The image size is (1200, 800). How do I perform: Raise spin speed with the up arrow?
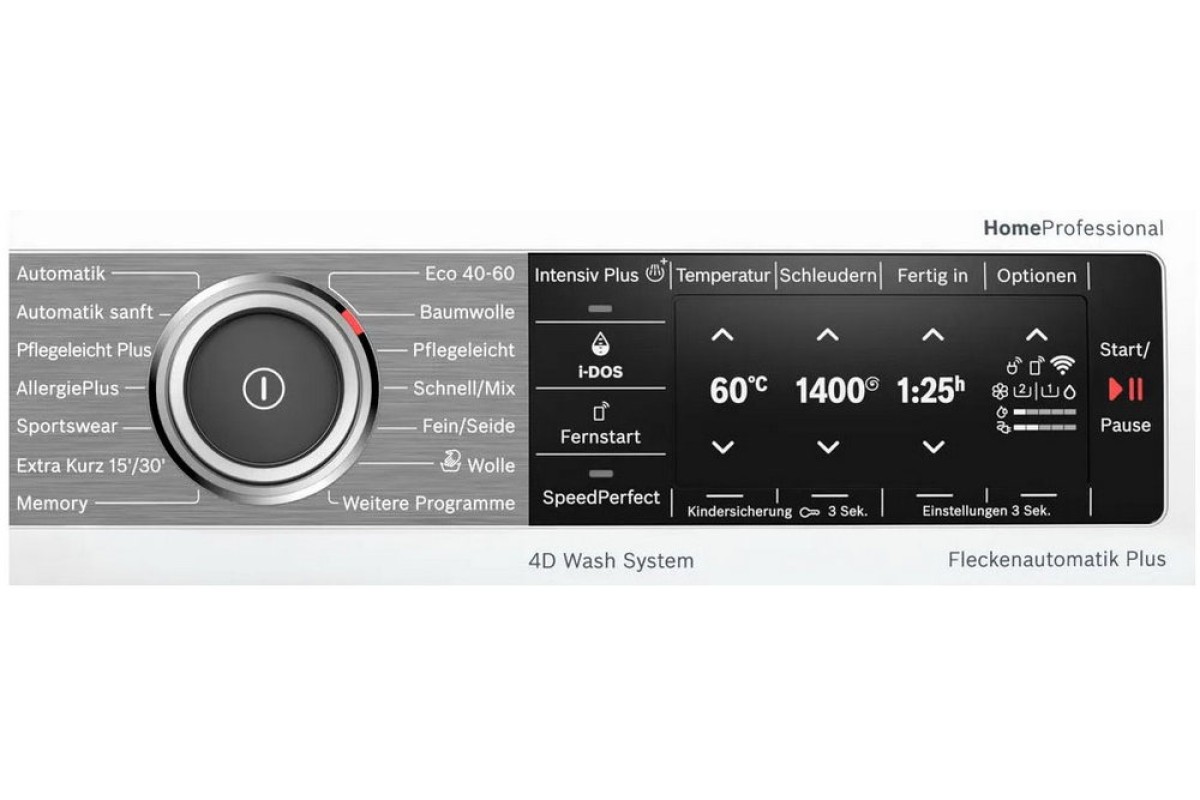point(827,336)
